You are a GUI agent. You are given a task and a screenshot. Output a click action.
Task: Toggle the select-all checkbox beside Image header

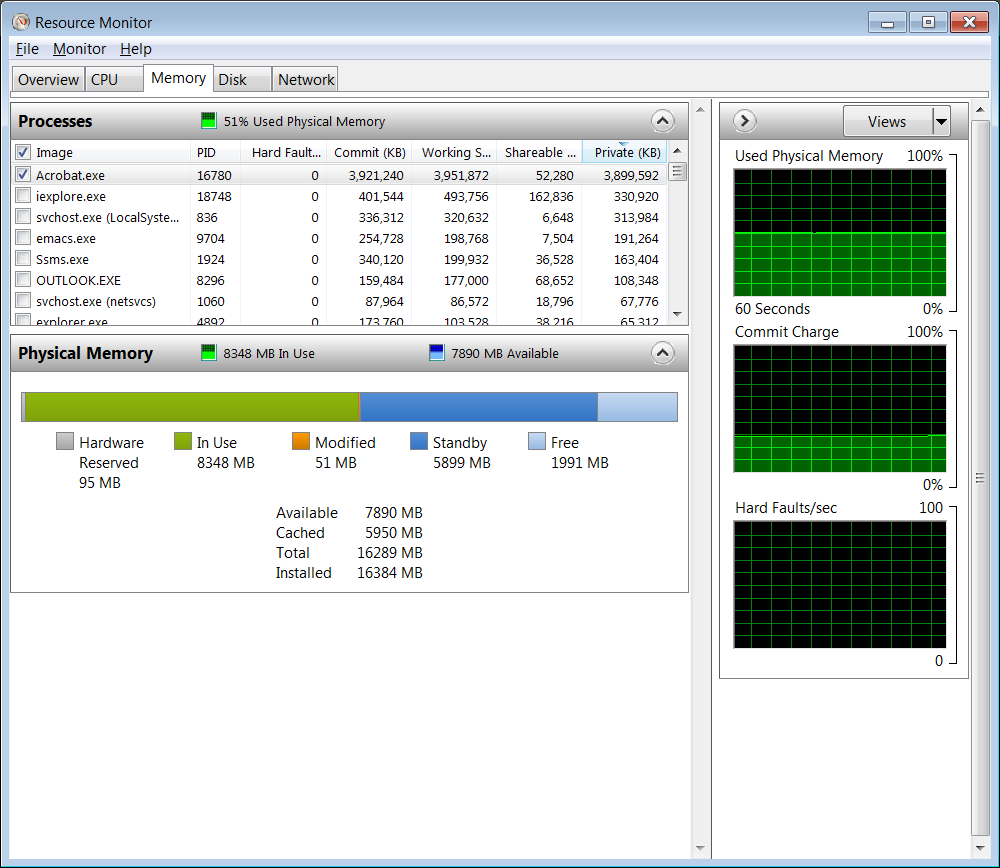23,152
